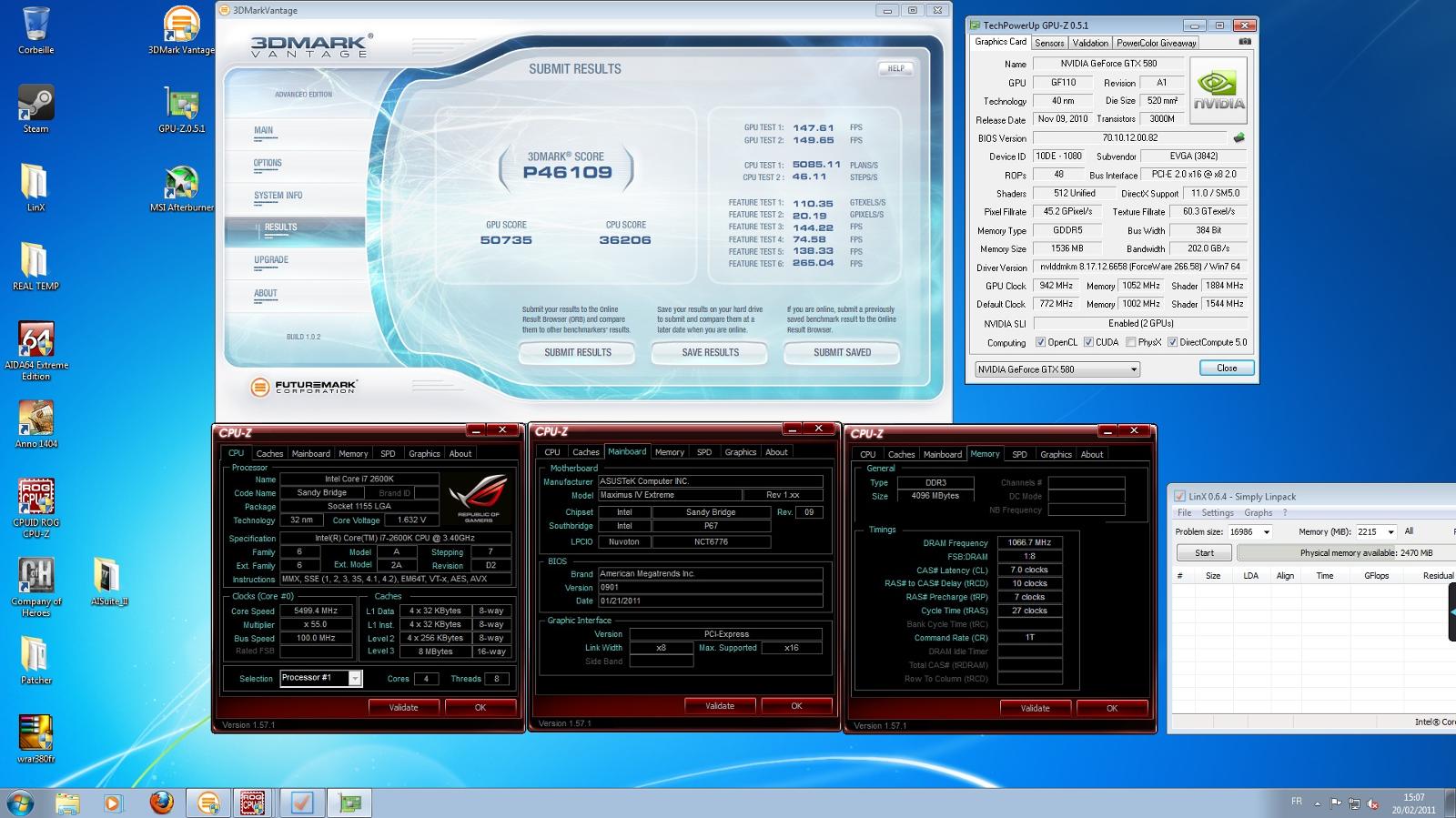Expand the LinX Memory (MiB) dropdown
Screen dimensions: 1456x818
click(x=1390, y=532)
